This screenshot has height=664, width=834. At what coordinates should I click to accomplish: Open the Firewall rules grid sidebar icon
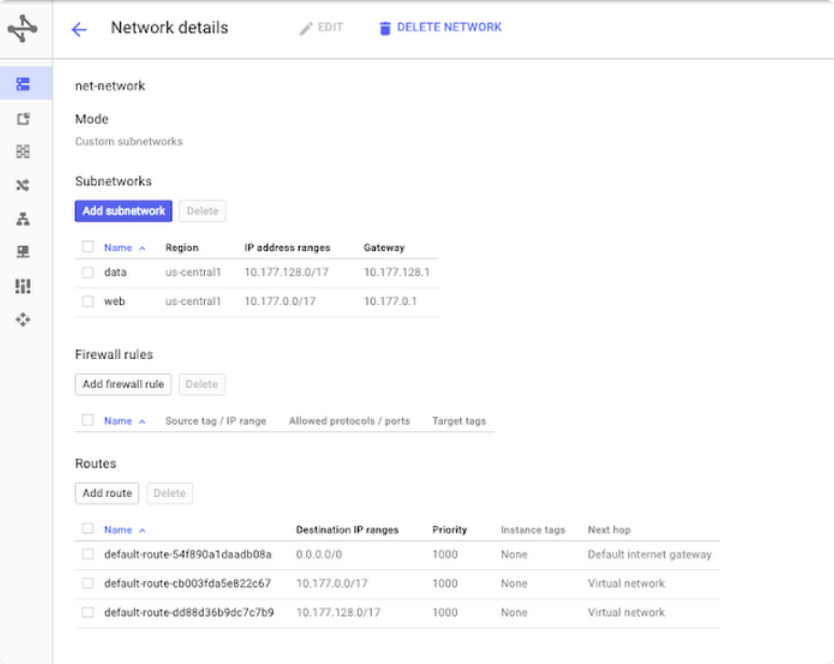pyautogui.click(x=23, y=152)
